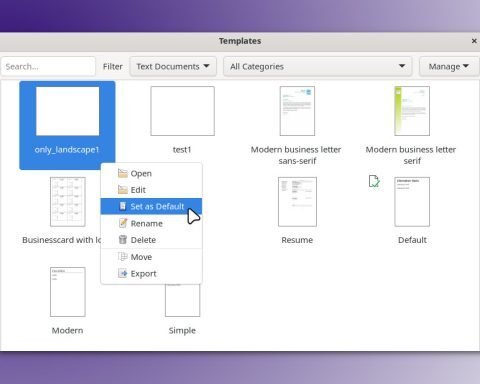Image resolution: width=480 pixels, height=384 pixels.
Task: Select the Default template thumbnail
Action: (412, 202)
